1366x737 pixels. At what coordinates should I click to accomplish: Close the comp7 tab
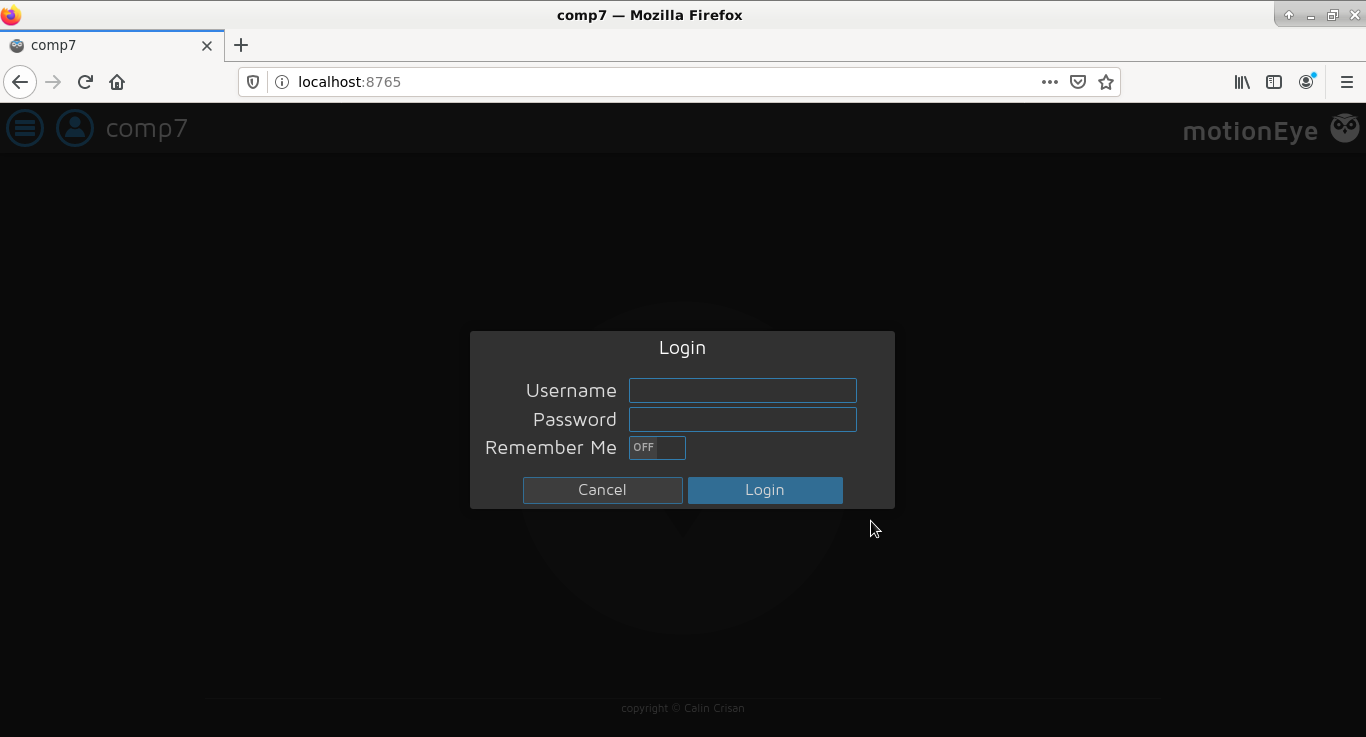[207, 45]
